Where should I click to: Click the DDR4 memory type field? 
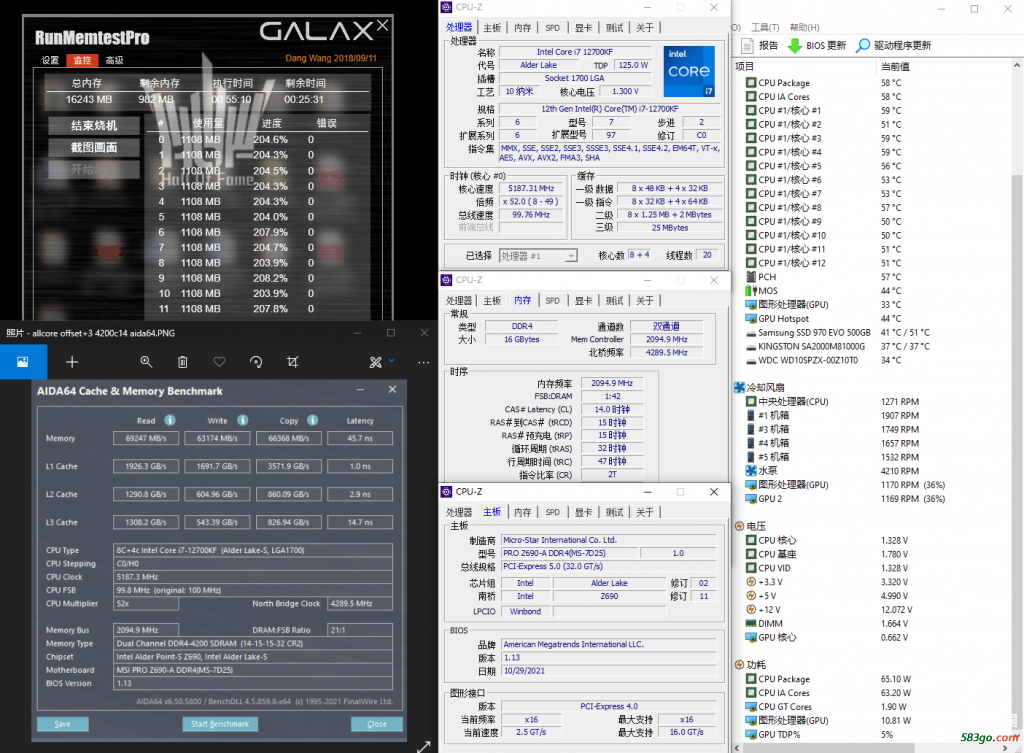pyautogui.click(x=522, y=327)
